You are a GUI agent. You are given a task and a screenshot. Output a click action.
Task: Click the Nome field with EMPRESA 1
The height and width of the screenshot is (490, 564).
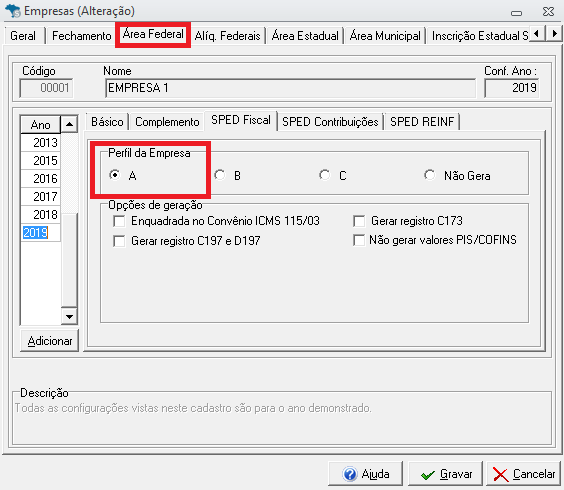click(x=291, y=88)
